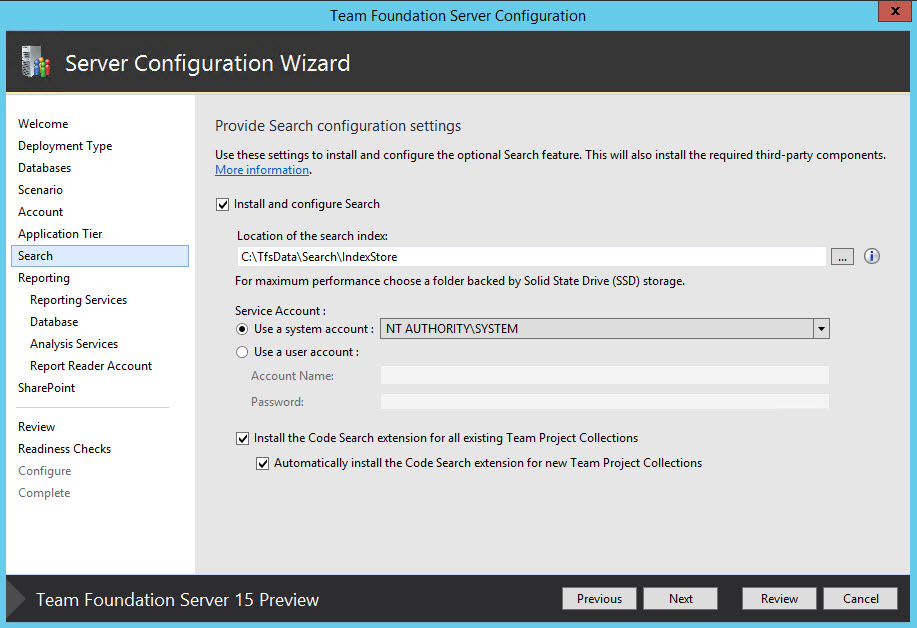Viewport: 917px width, 628px height.
Task: Click the Provide Search configuration settings heading
Action: pos(338,126)
